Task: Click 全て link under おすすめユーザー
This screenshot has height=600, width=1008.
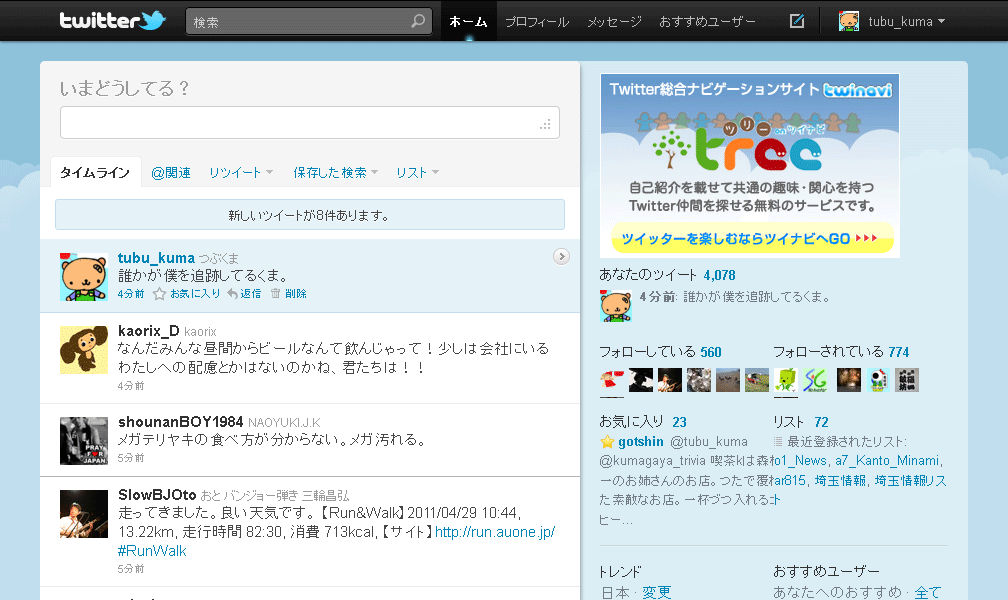Action: click(928, 592)
